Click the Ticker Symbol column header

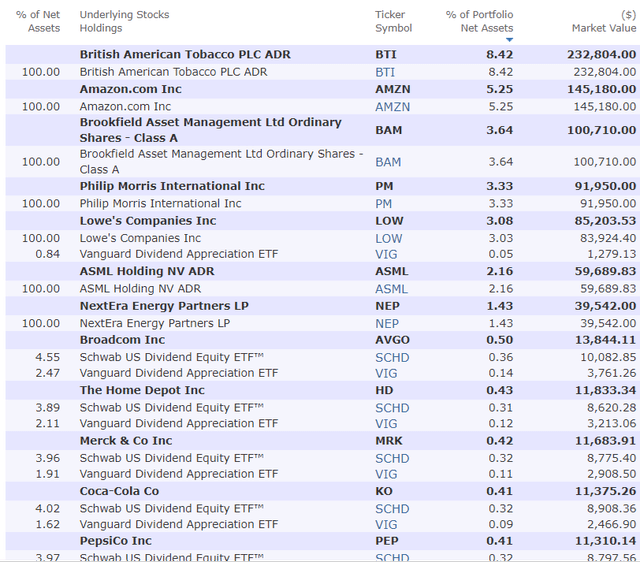pyautogui.click(x=393, y=21)
